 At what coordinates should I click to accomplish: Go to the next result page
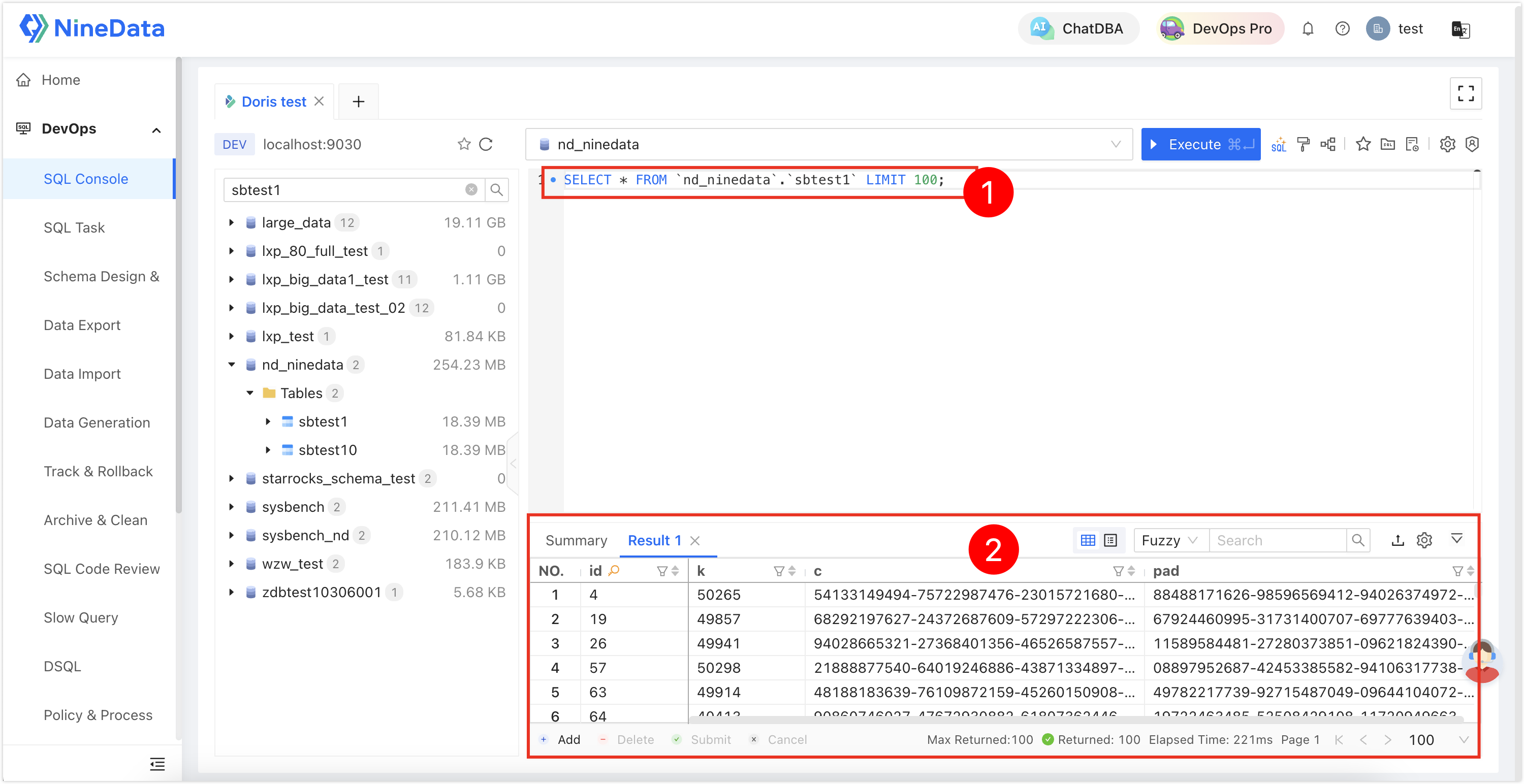pyautogui.click(x=1387, y=740)
